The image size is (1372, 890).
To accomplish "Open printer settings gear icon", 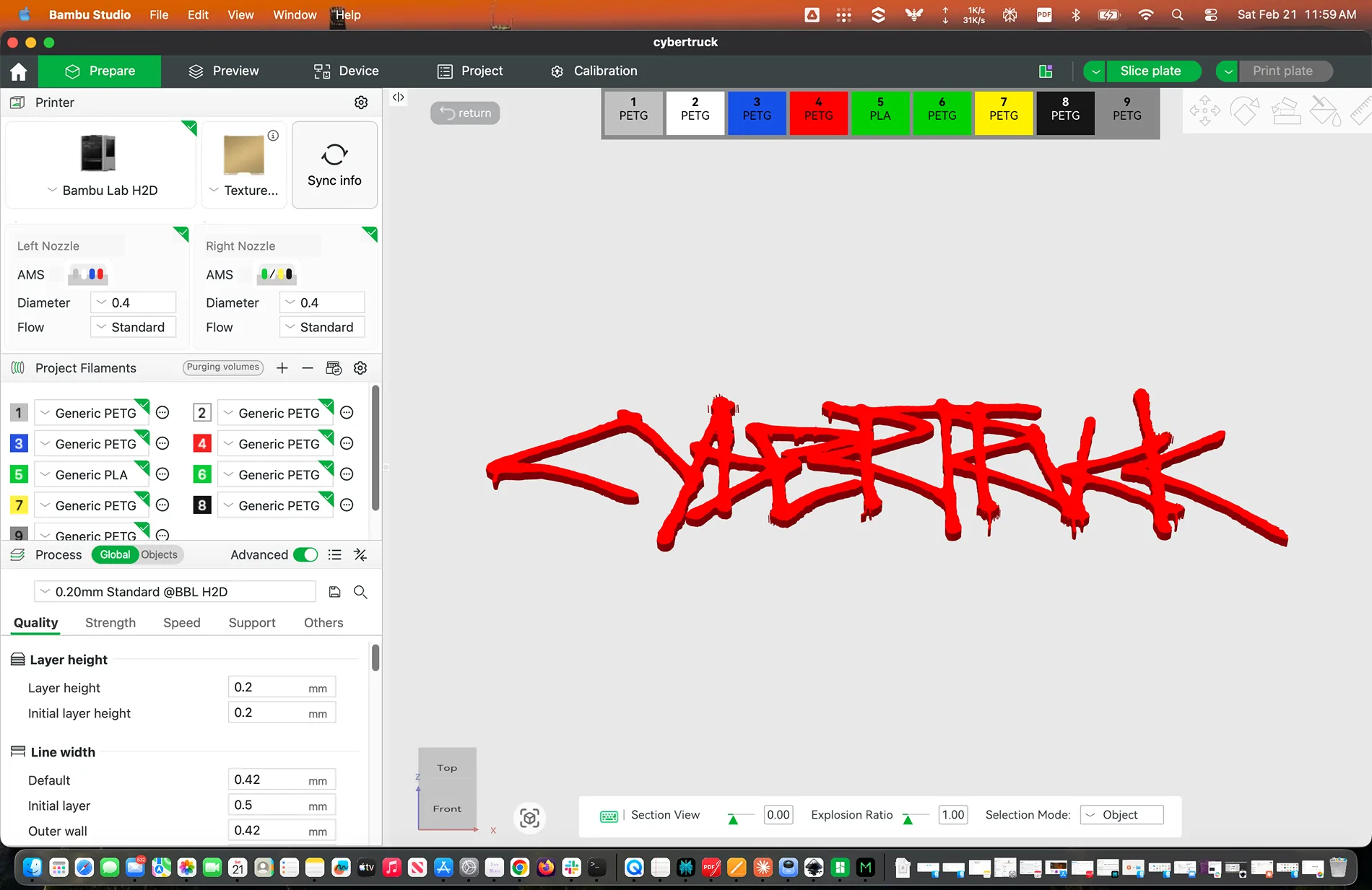I will 361,102.
